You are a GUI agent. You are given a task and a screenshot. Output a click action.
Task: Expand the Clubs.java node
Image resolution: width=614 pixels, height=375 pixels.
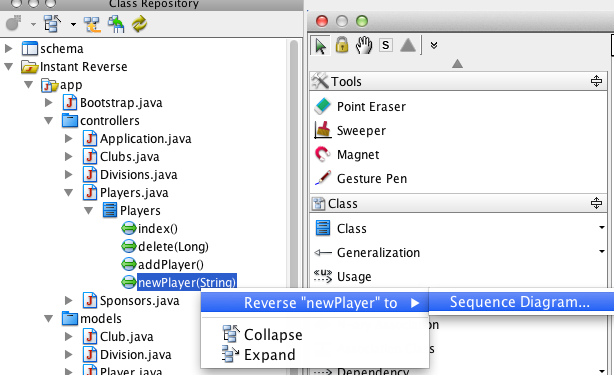[x=69, y=157]
